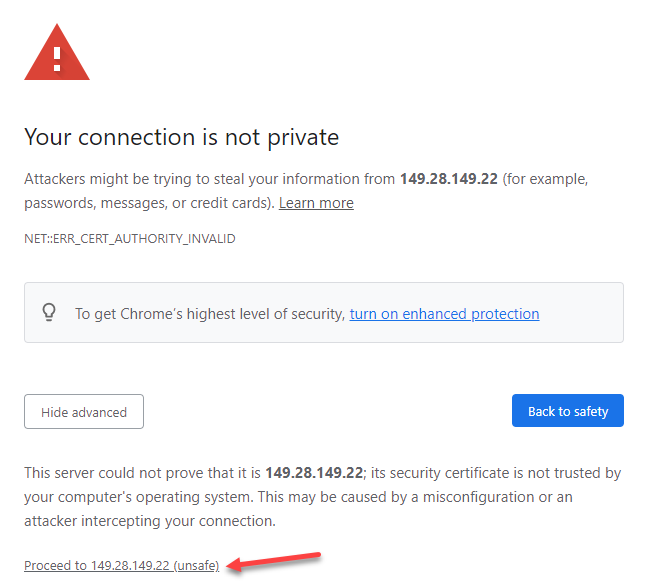
Task: Proceed to 149.28.149.22 (unsafe)
Action: pos(121,565)
